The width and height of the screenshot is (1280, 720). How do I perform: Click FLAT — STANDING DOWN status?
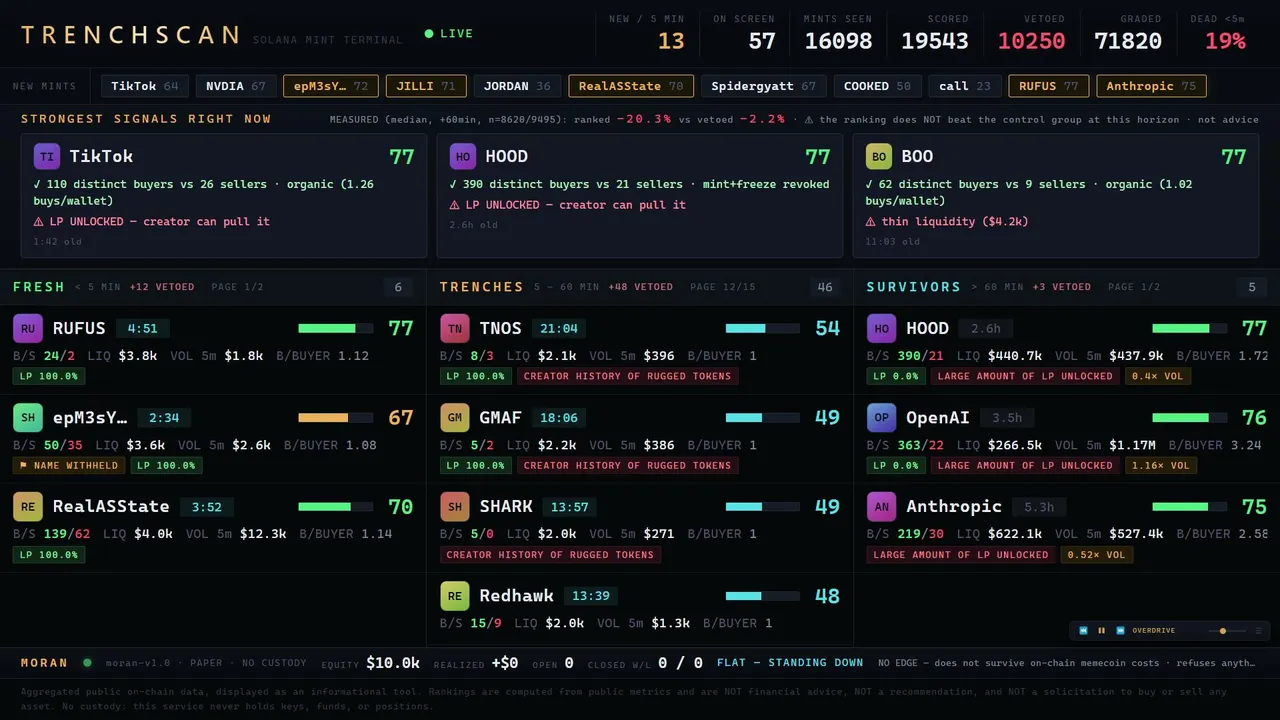point(790,662)
